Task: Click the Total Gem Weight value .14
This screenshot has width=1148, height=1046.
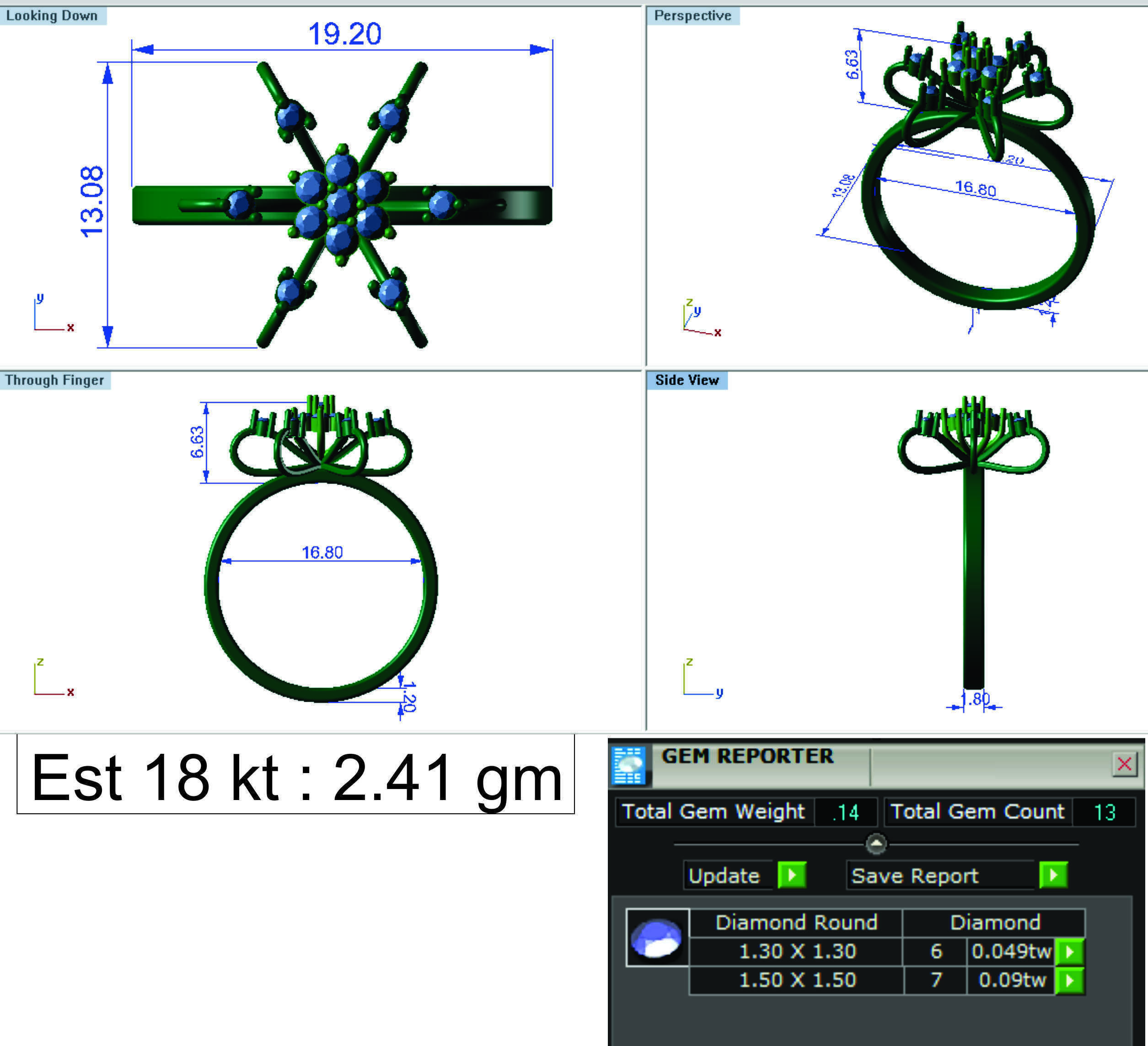Action: (x=846, y=812)
